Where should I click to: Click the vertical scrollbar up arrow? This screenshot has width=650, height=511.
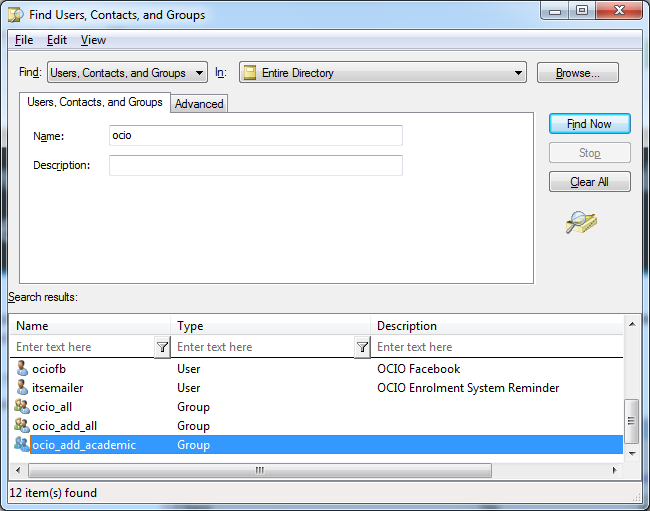click(x=632, y=324)
